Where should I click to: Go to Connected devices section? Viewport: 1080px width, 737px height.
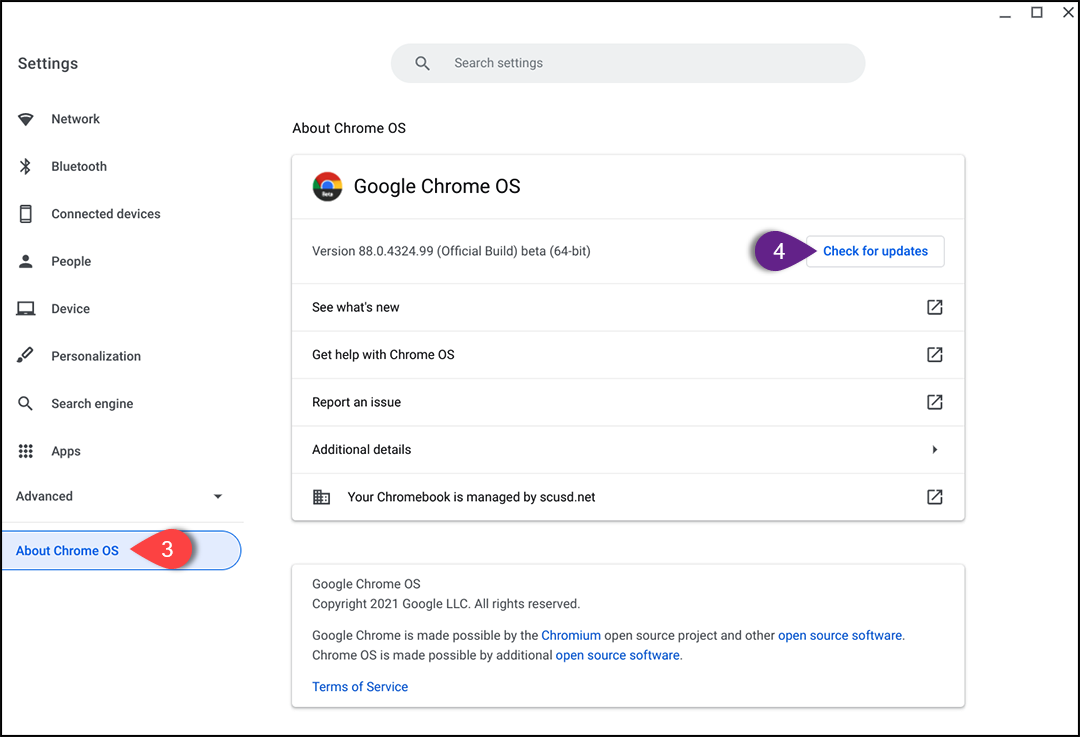pyautogui.click(x=105, y=214)
